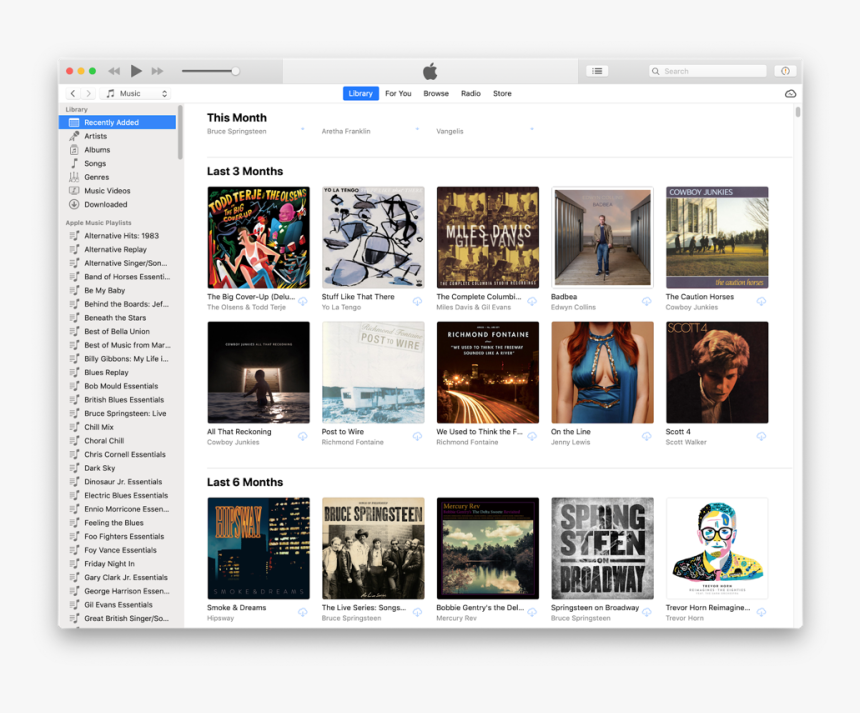Switch to the For You tab
Screen dimensions: 860x713
[398, 93]
